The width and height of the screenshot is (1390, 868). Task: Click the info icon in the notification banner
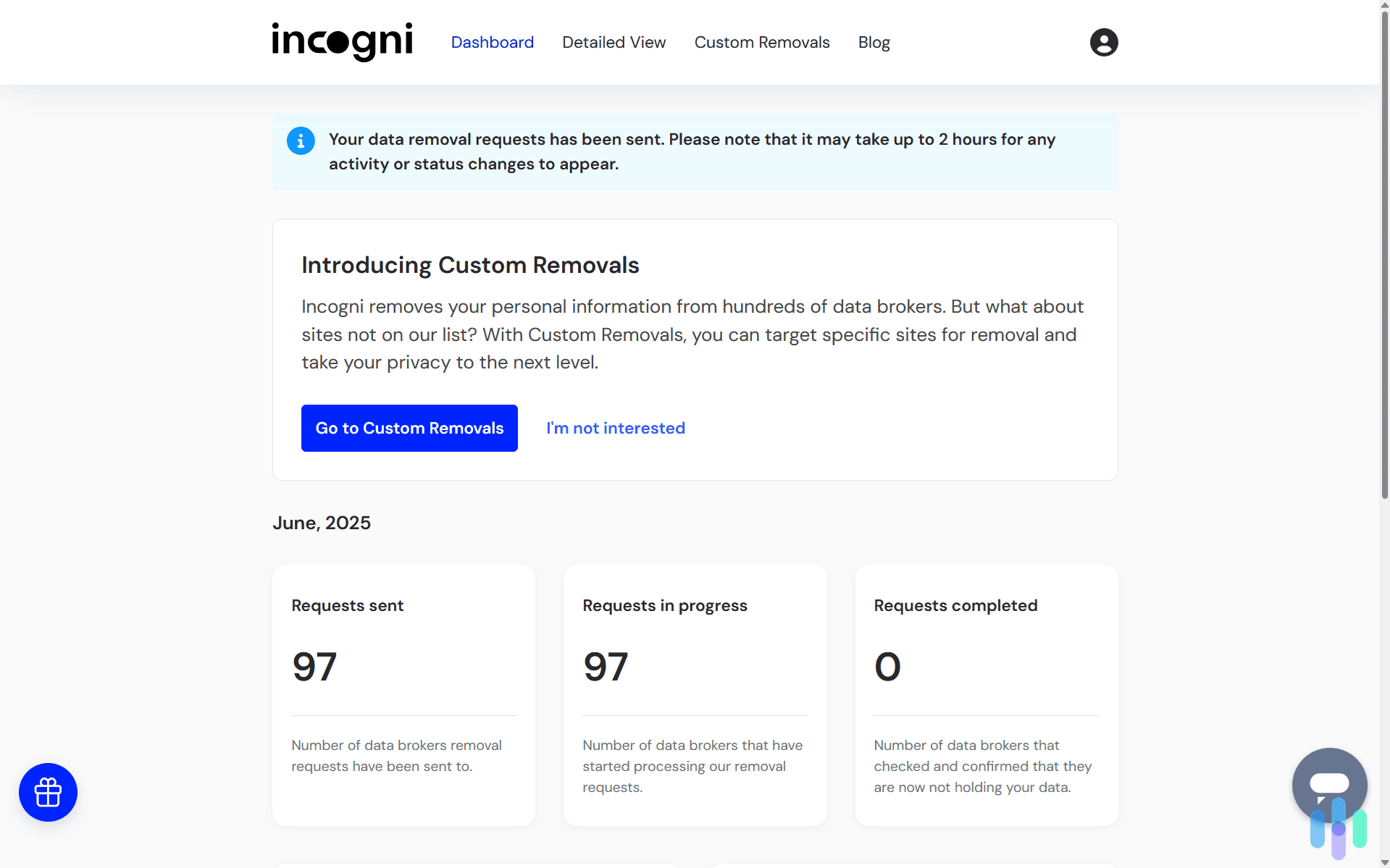(300, 140)
